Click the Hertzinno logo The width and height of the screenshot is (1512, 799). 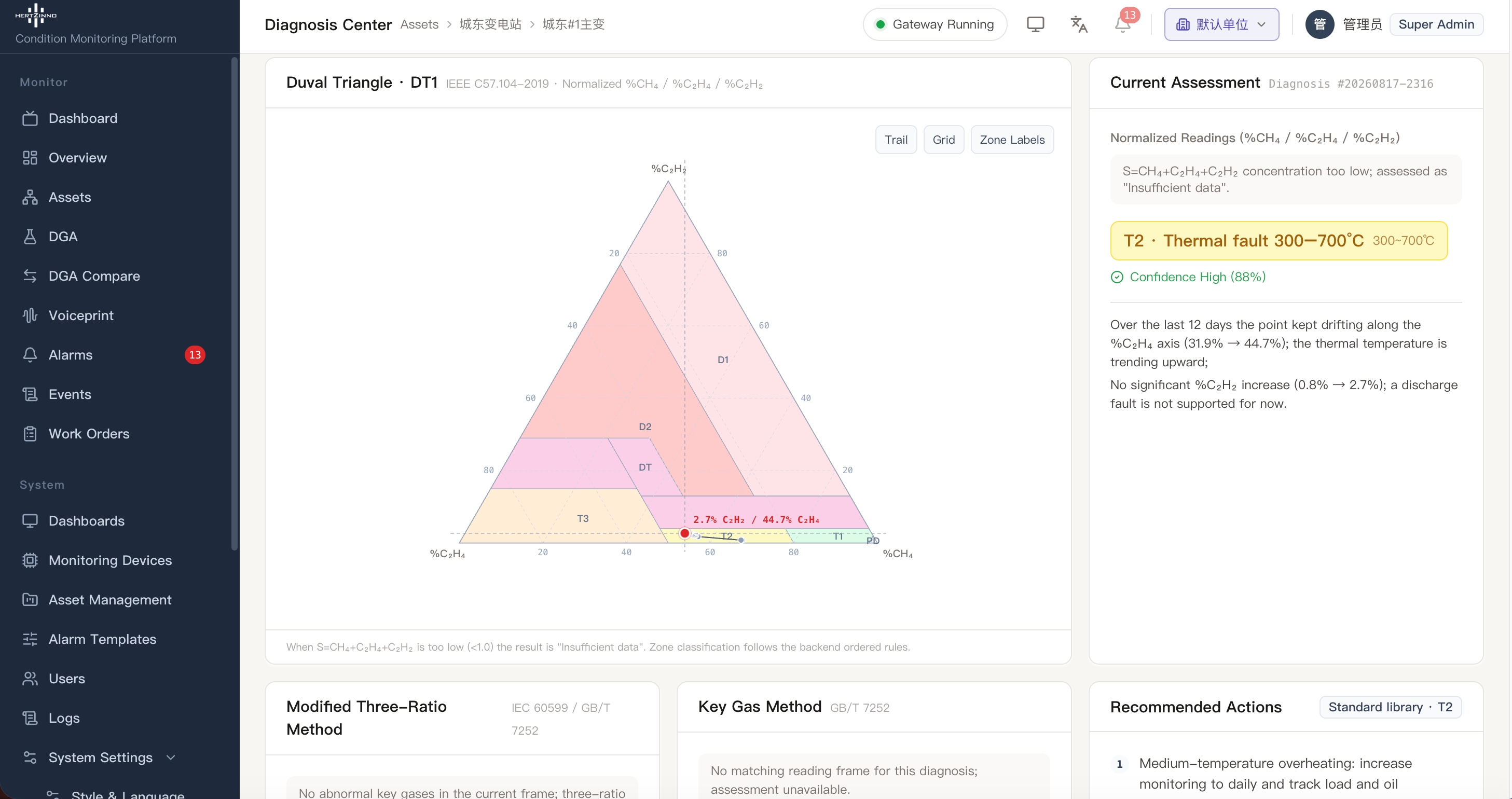coord(36,15)
